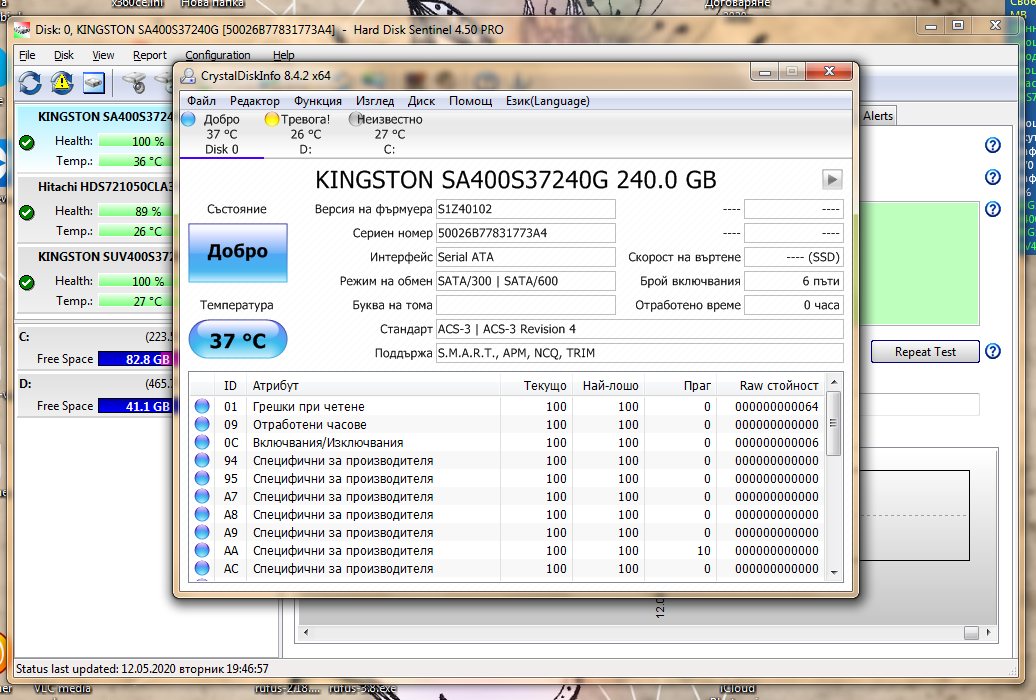Click the SMART table scroll down arrow
1036x700 pixels.
pos(834,572)
